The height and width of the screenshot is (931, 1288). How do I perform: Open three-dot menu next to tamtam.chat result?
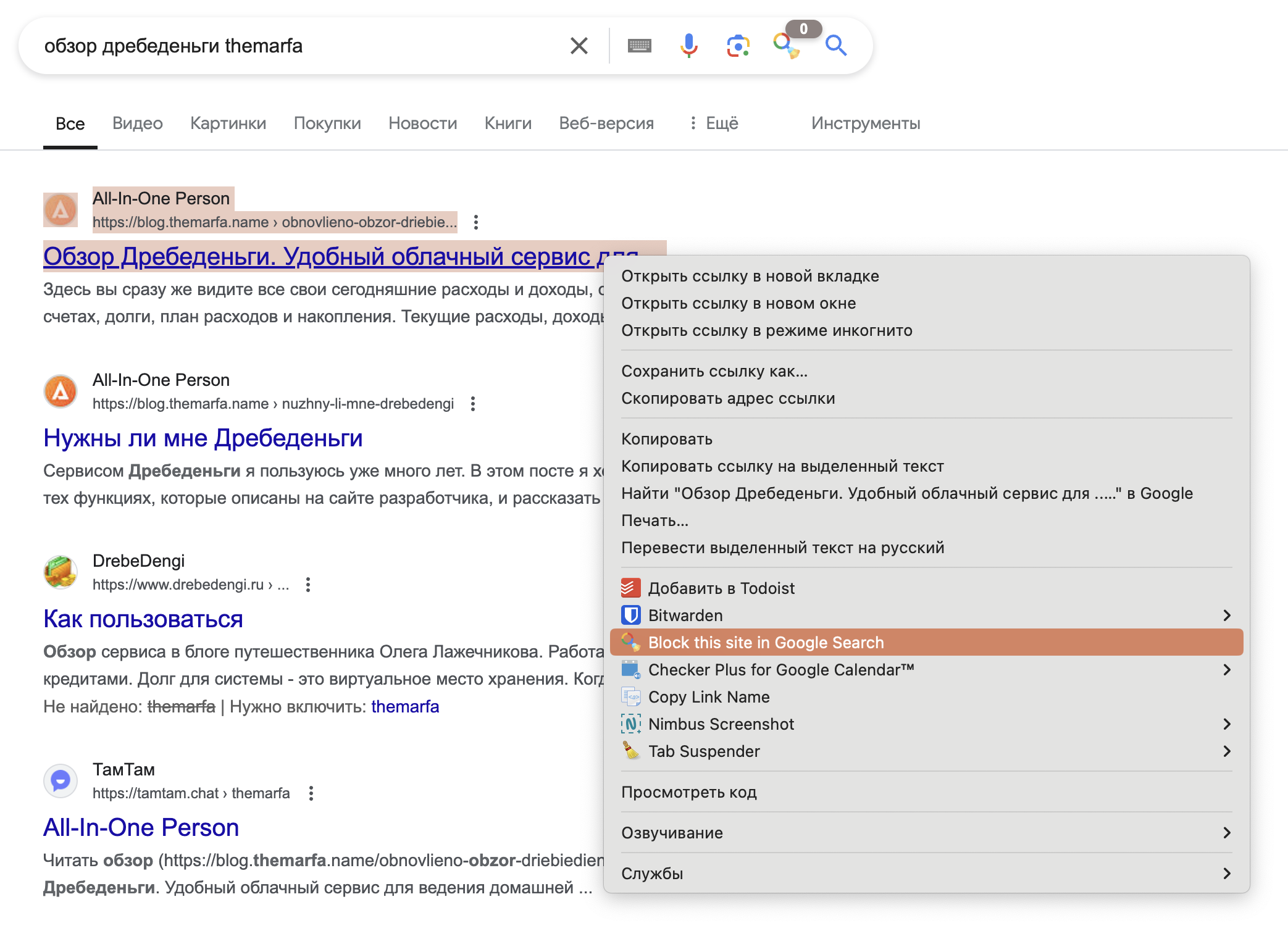tap(311, 793)
